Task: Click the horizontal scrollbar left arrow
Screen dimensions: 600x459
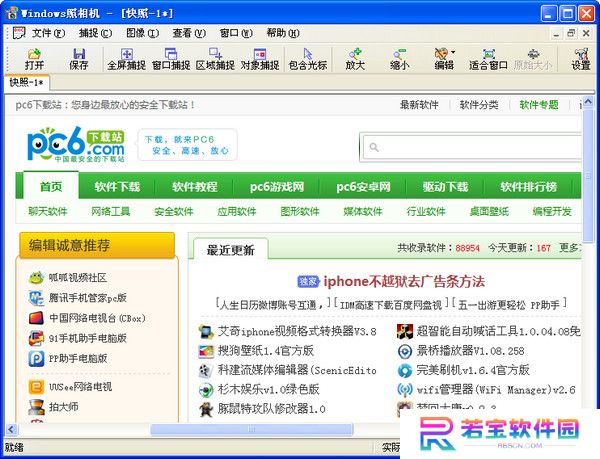Action: pos(11,429)
